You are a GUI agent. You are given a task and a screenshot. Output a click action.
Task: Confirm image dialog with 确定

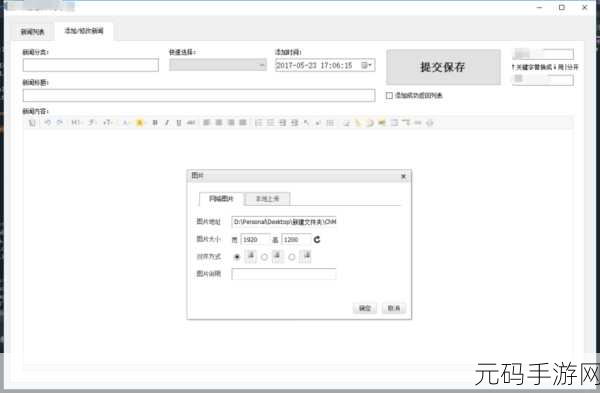(x=365, y=308)
